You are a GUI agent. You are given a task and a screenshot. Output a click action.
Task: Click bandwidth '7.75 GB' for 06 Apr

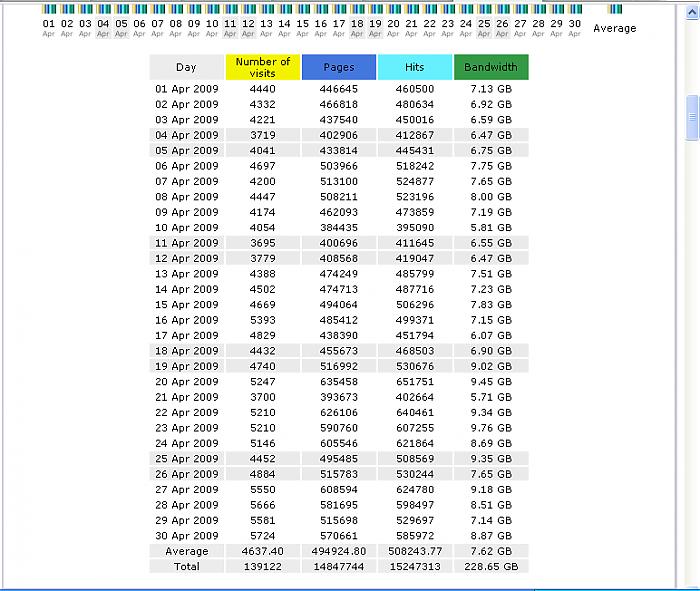pyautogui.click(x=491, y=166)
